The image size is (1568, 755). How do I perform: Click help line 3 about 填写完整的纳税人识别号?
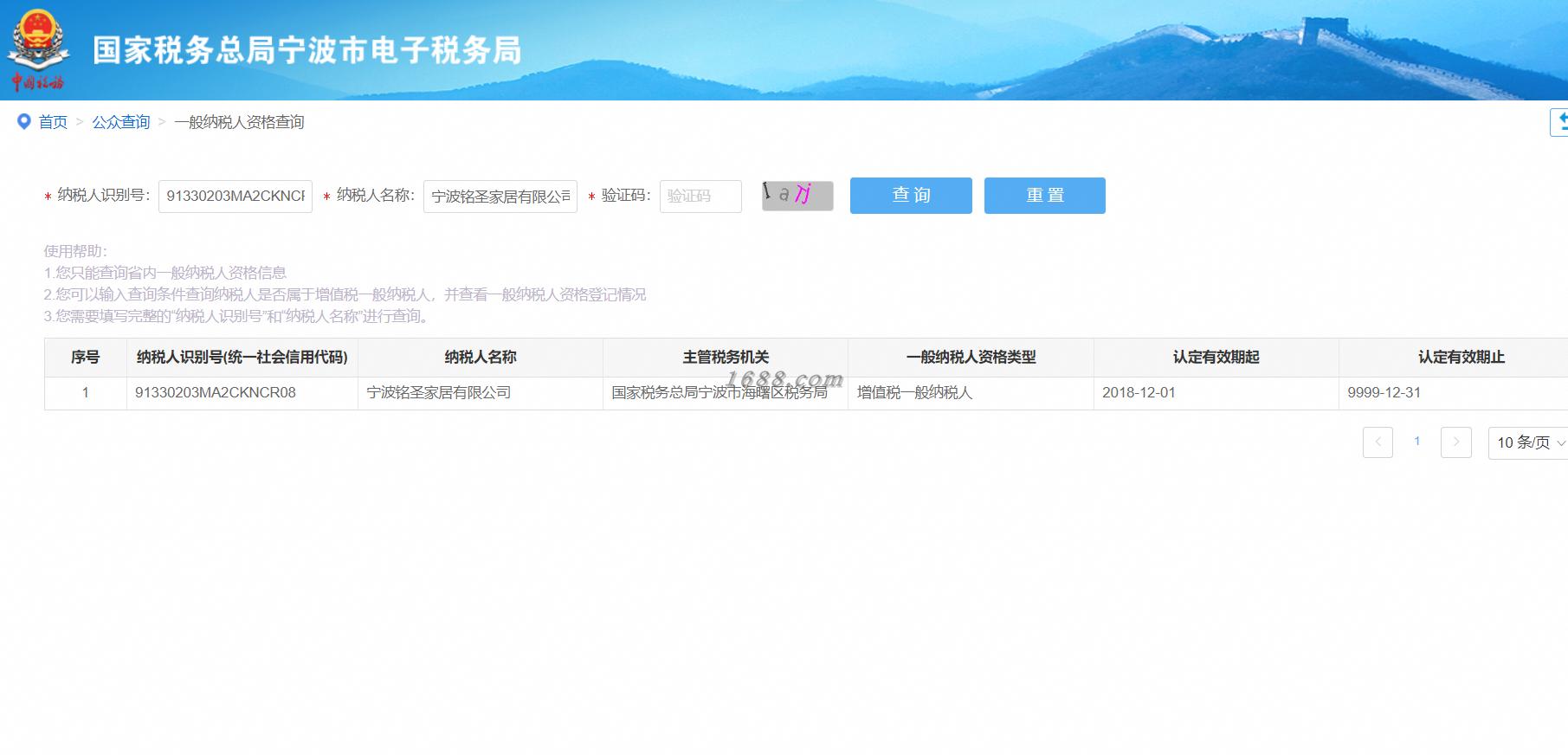tap(237, 316)
